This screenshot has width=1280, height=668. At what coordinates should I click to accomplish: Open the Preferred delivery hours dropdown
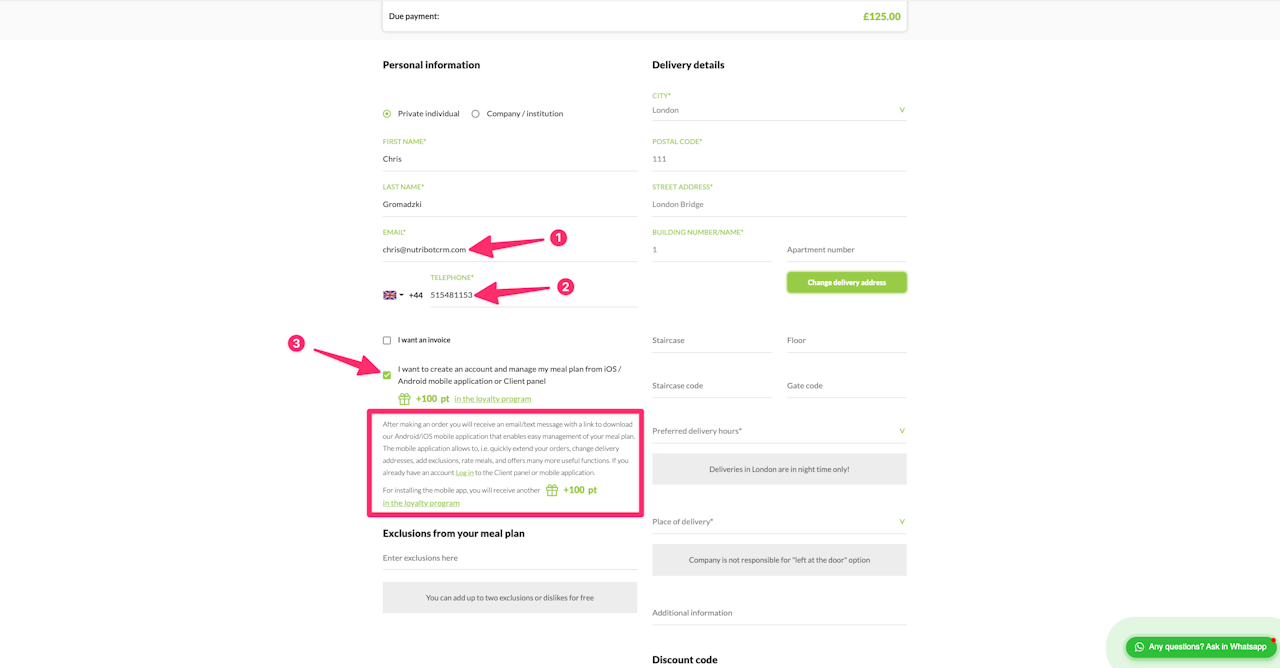779,431
